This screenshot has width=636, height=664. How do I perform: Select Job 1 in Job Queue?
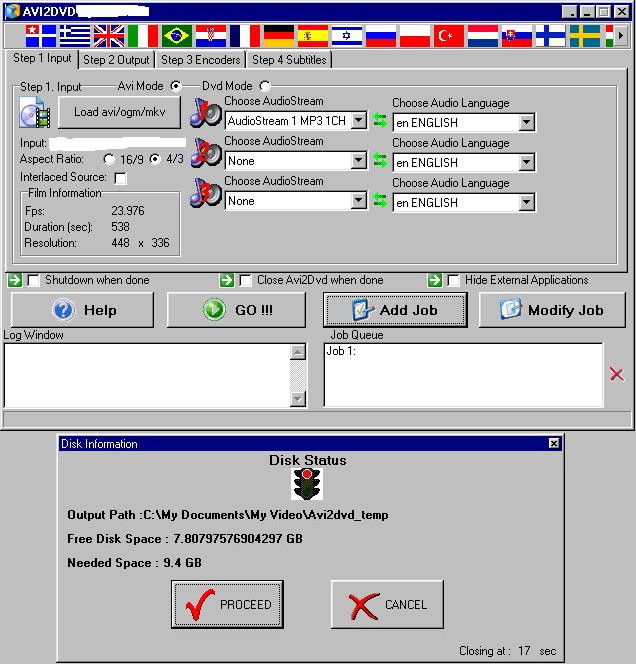coord(341,351)
